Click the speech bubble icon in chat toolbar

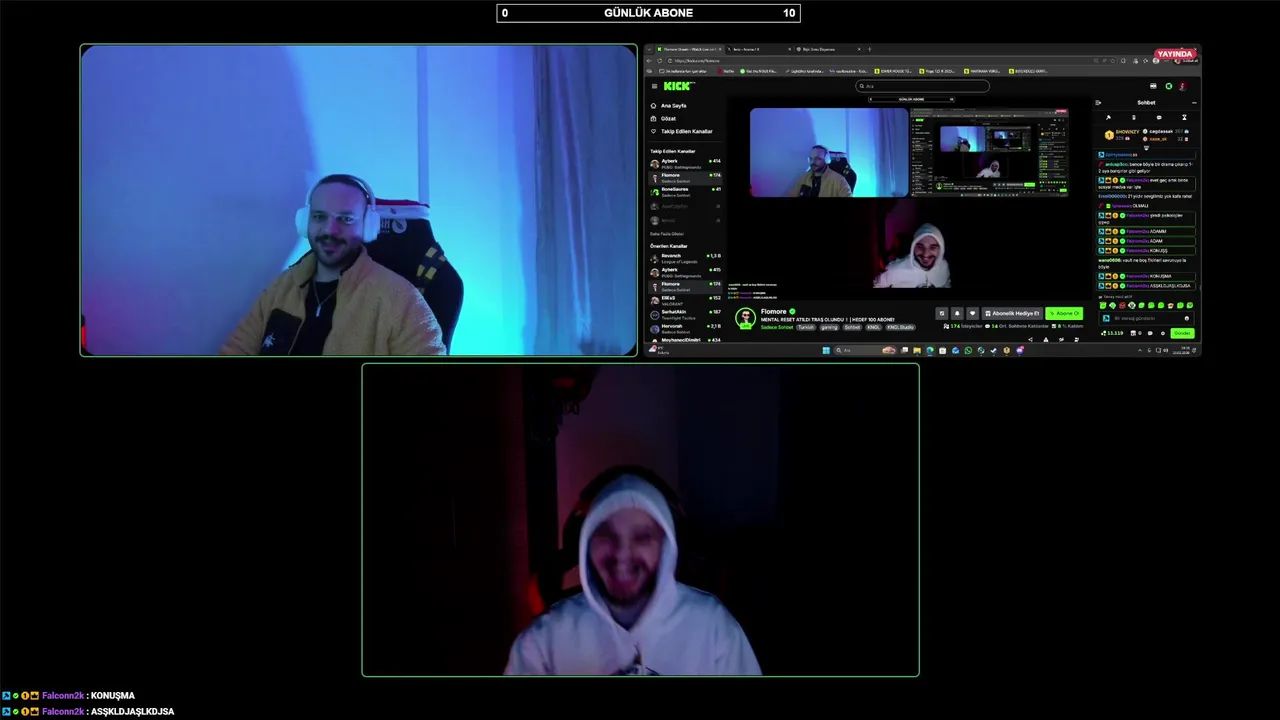click(x=1159, y=118)
